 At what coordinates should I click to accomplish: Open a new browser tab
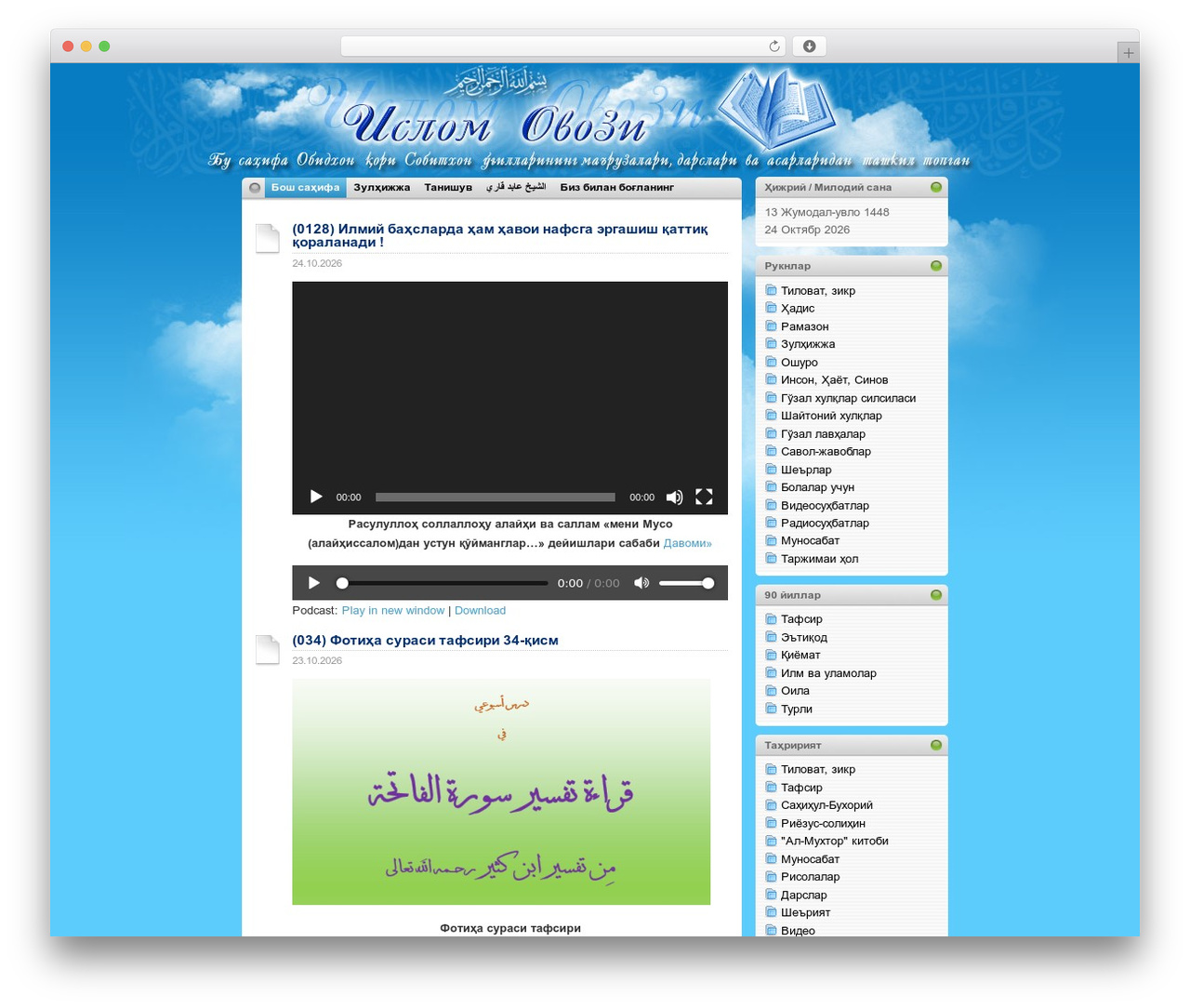(1129, 53)
